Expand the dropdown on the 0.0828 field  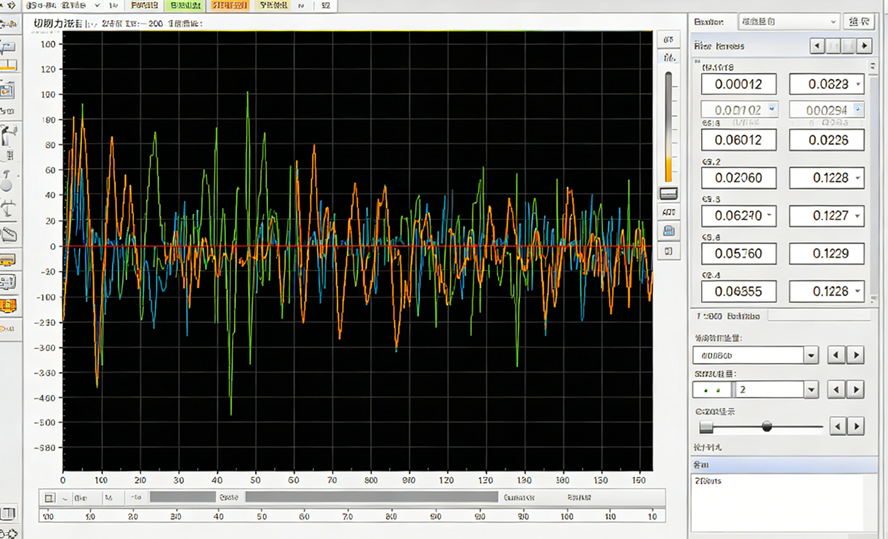857,85
